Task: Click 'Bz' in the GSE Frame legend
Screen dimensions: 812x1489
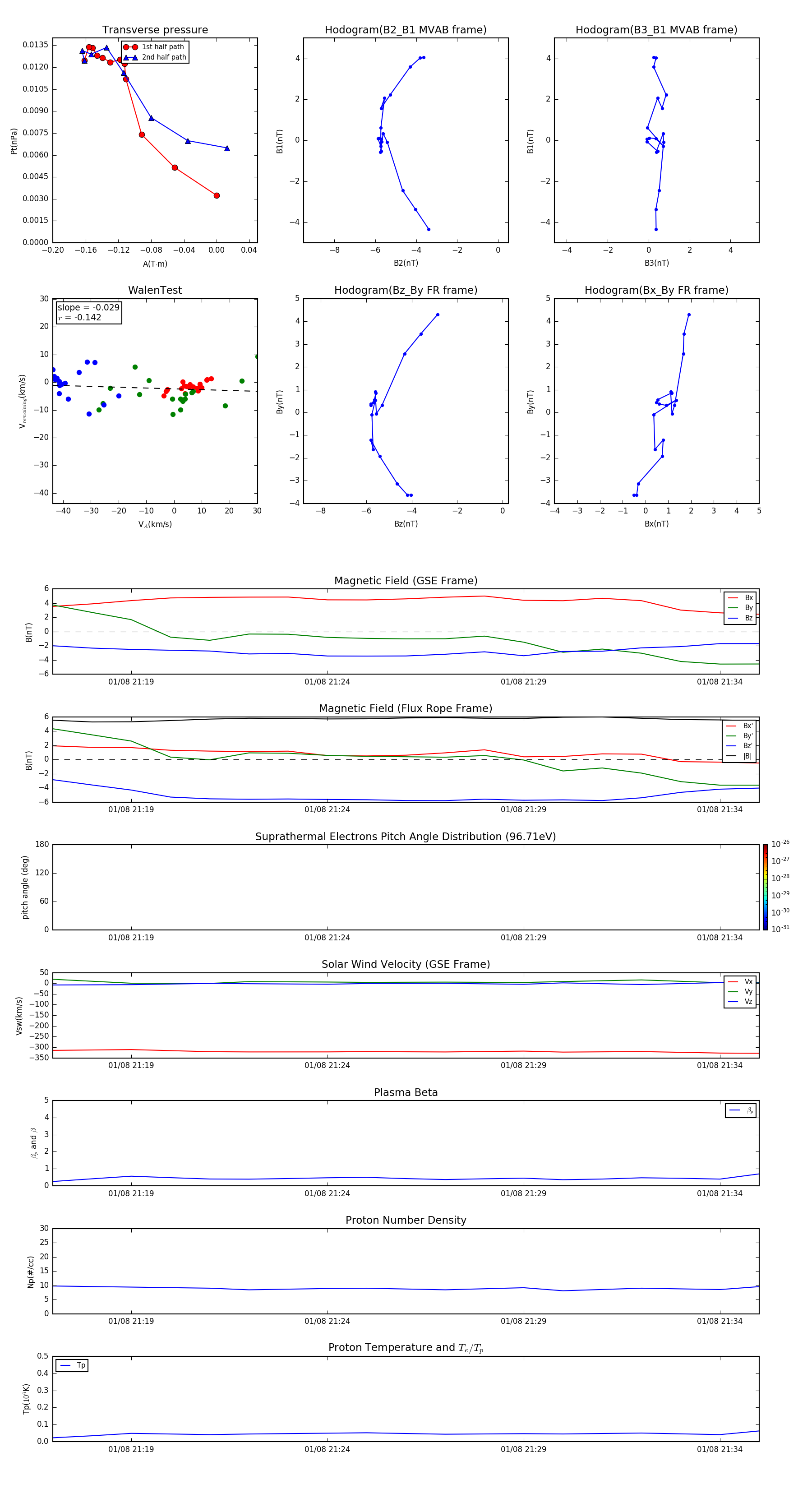Action: 748,618
